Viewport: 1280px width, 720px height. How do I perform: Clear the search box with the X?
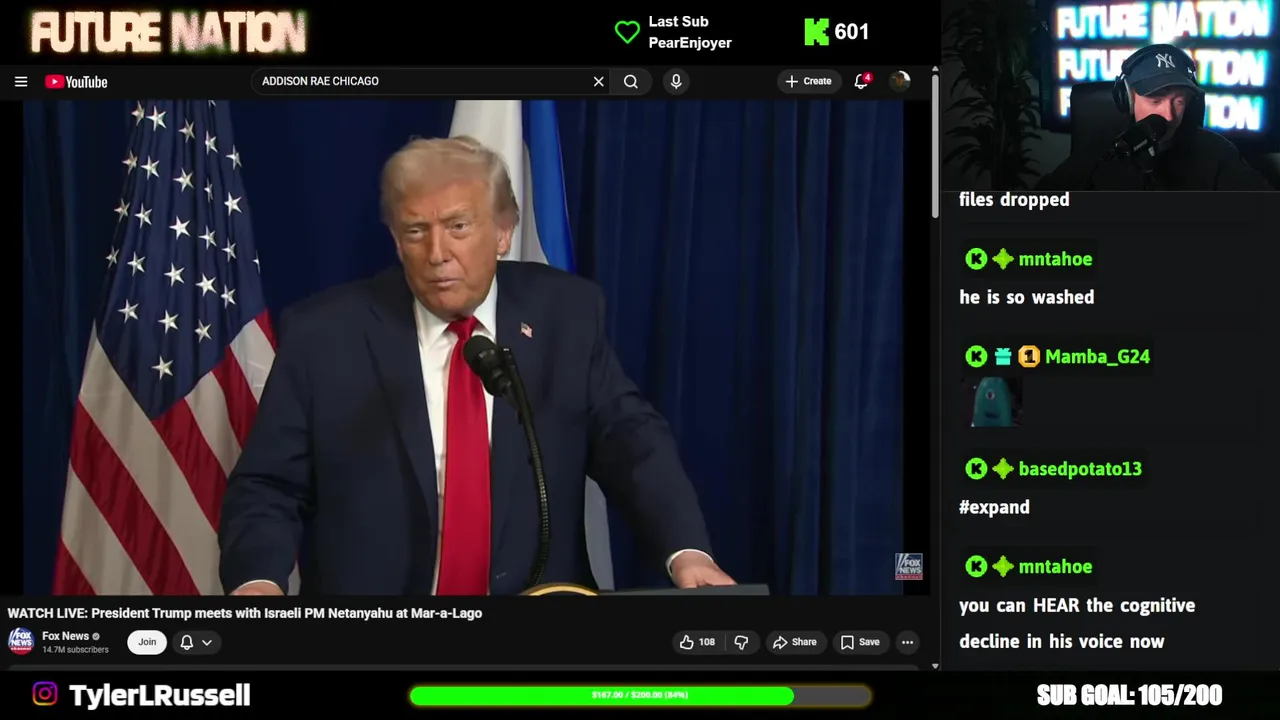click(x=599, y=82)
